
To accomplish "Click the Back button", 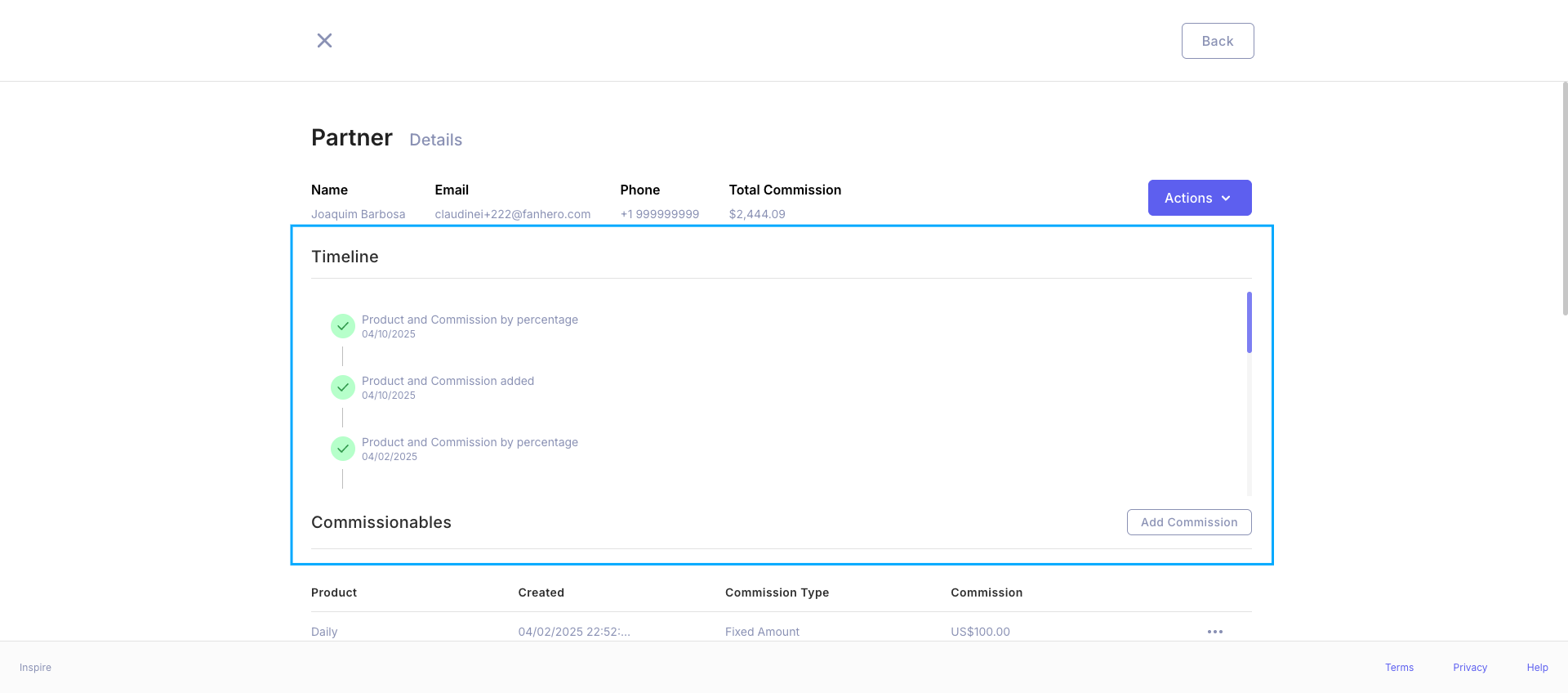I will pos(1218,41).
